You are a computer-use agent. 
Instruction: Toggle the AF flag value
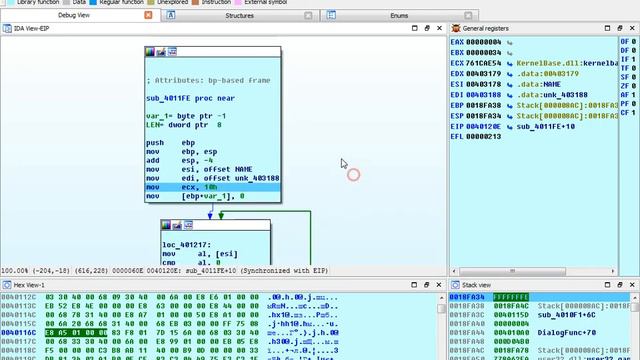[633, 95]
